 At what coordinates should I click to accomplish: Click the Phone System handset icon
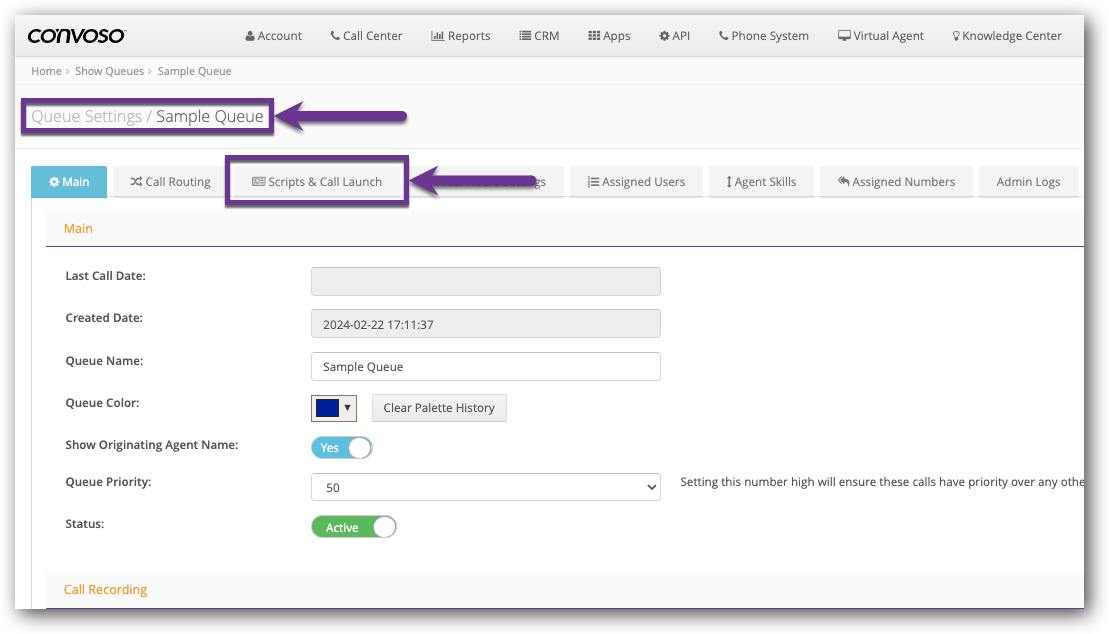(x=723, y=36)
